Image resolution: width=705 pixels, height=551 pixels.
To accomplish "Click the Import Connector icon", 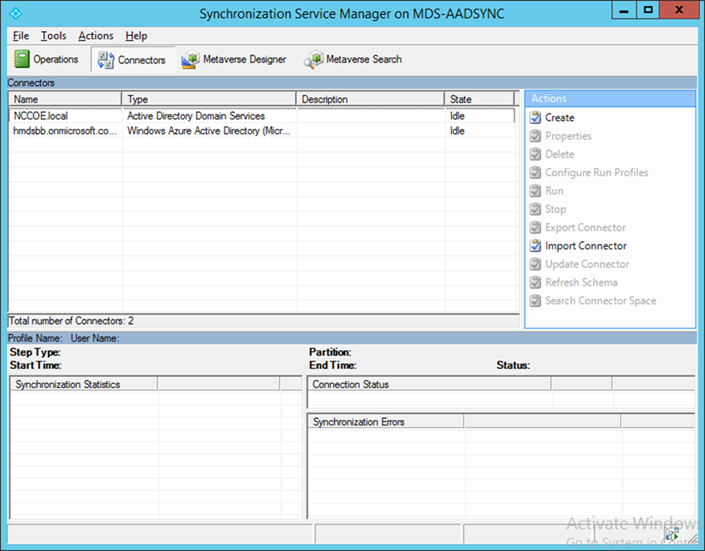I will (x=535, y=246).
